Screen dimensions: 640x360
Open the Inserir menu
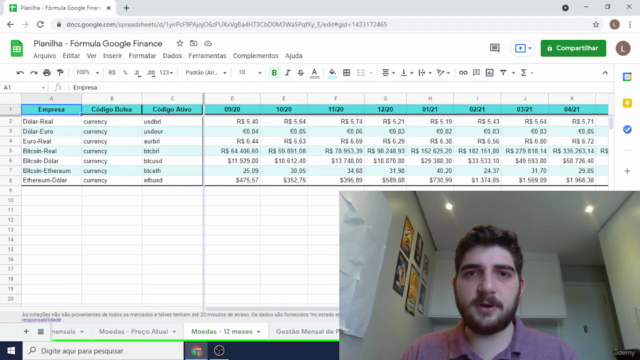[x=112, y=56]
